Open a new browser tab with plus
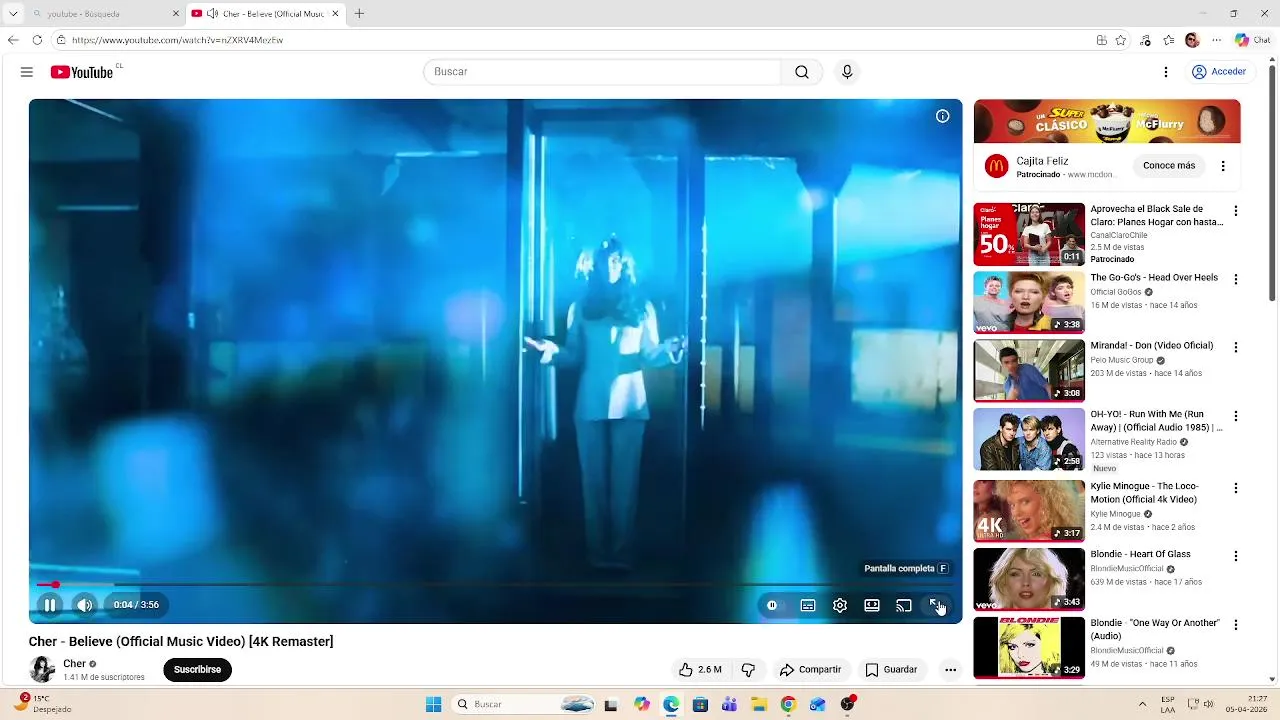Image resolution: width=1280 pixels, height=720 pixels. click(x=359, y=13)
